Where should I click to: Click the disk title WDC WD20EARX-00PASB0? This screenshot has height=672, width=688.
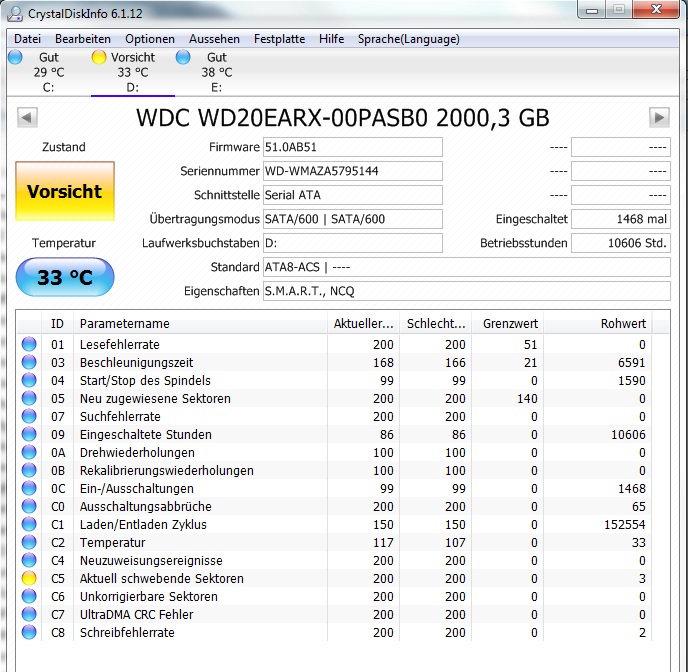(343, 118)
